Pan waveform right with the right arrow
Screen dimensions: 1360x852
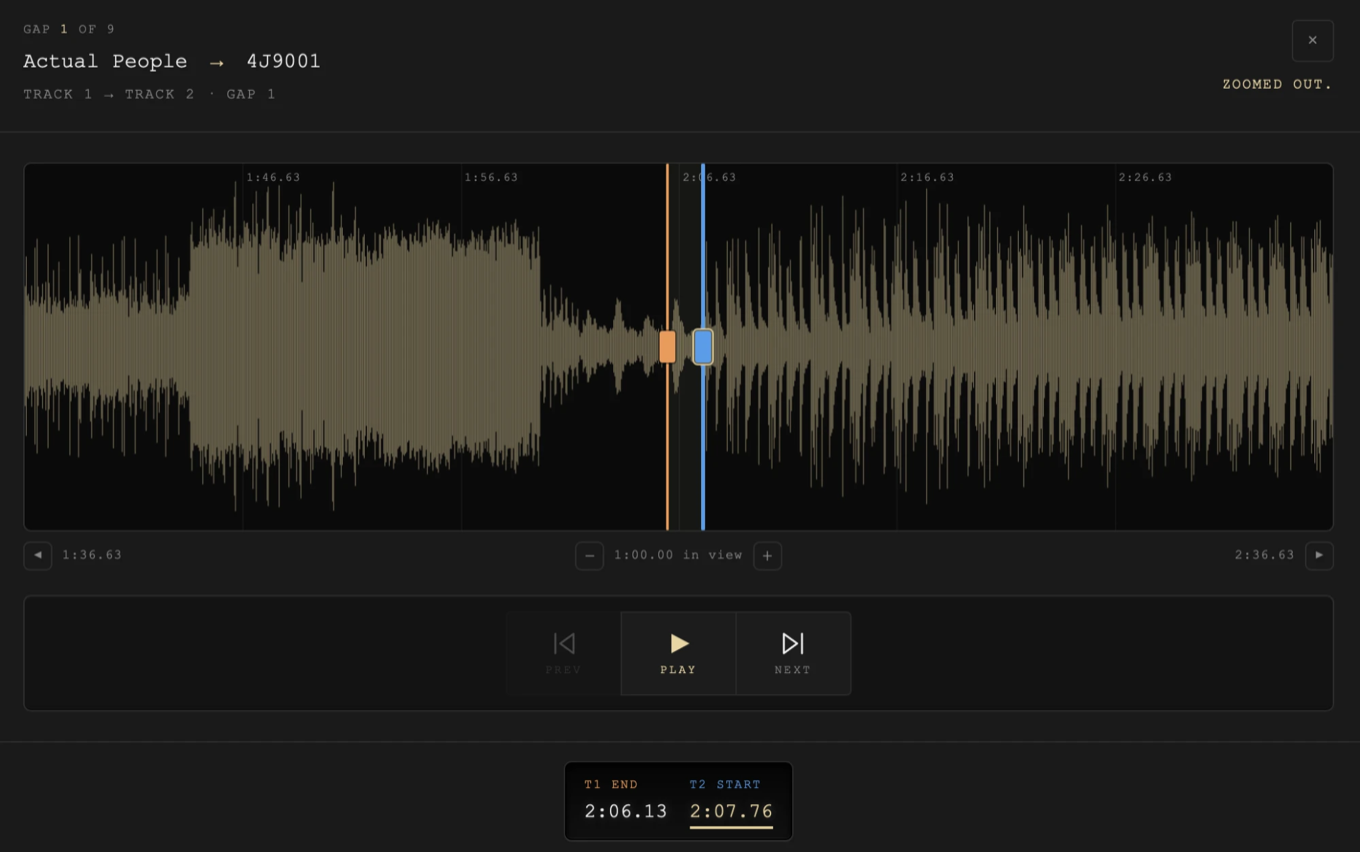click(x=1319, y=555)
